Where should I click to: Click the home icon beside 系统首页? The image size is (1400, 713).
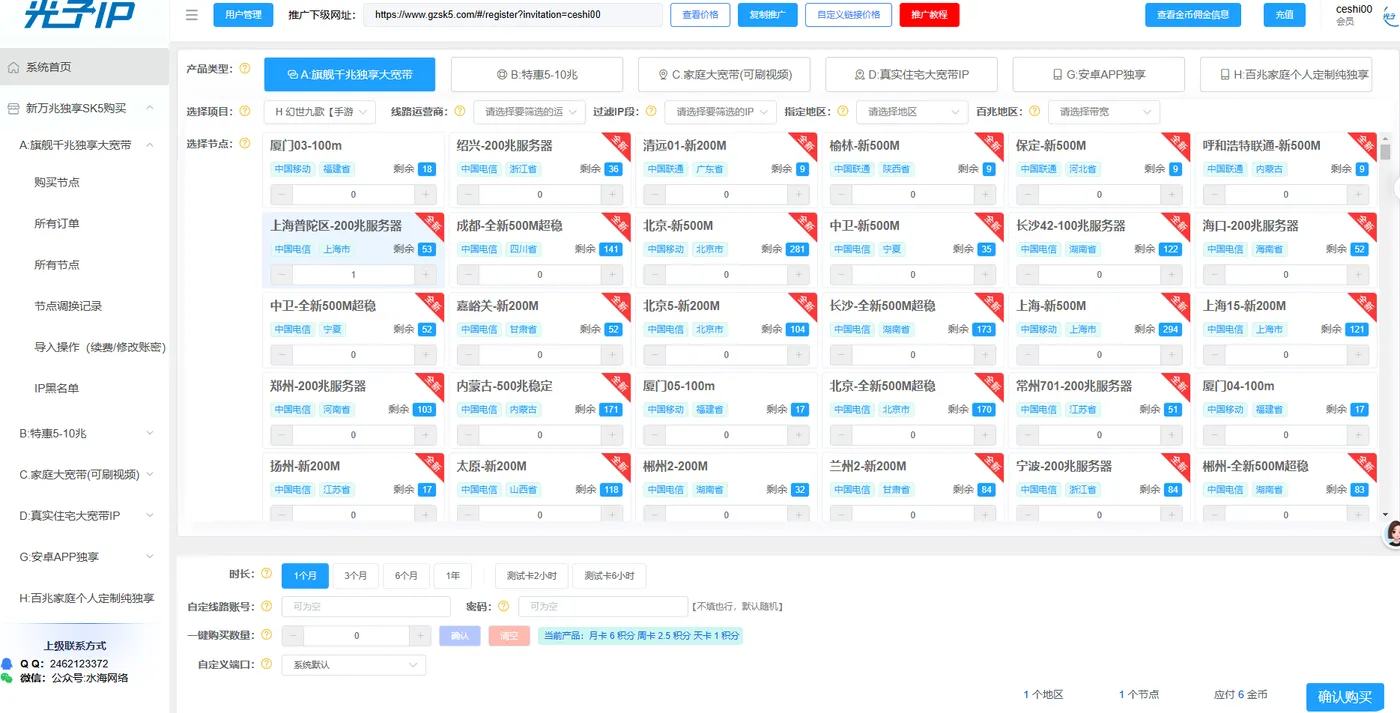click(13, 67)
